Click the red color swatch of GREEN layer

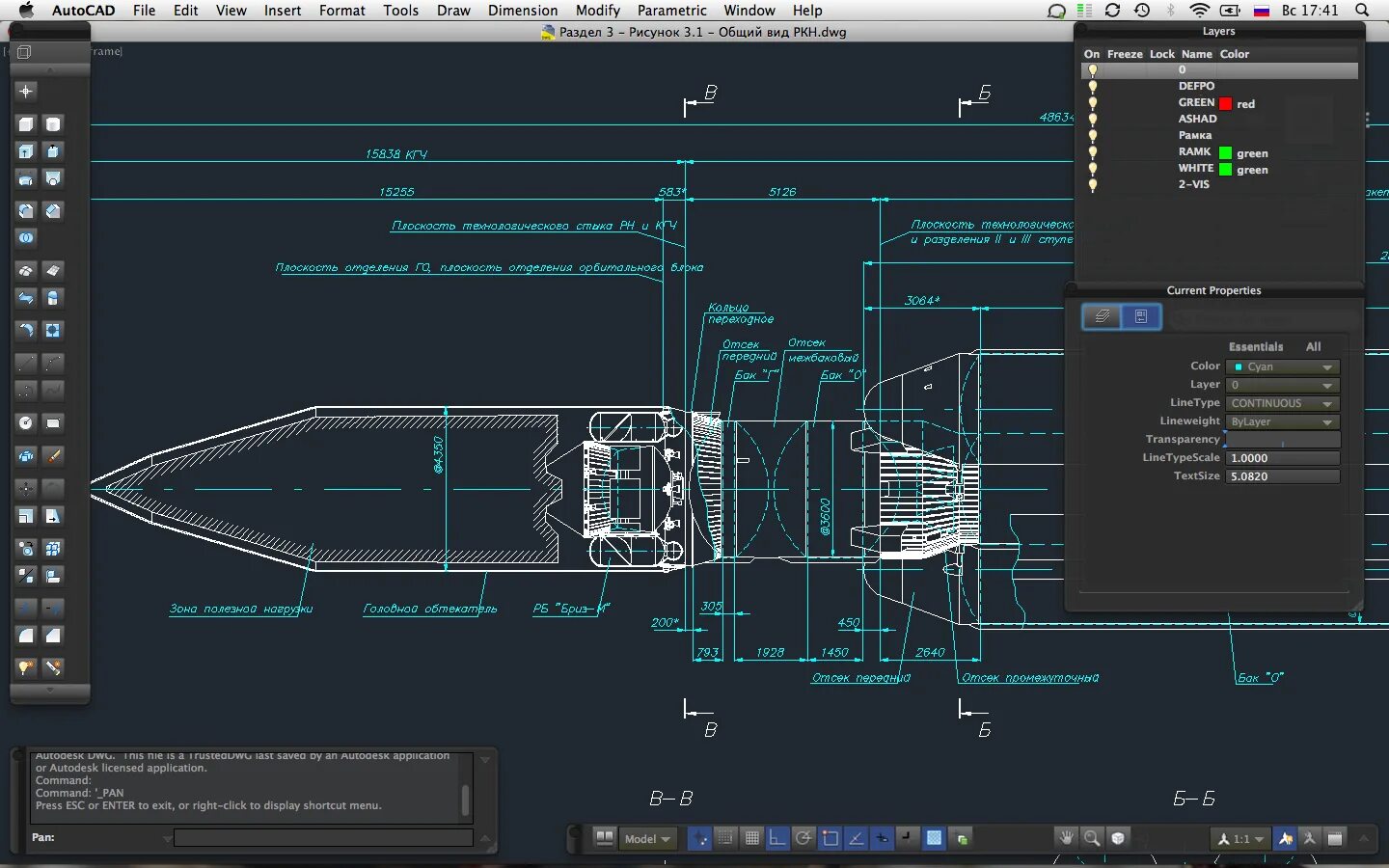point(1225,103)
